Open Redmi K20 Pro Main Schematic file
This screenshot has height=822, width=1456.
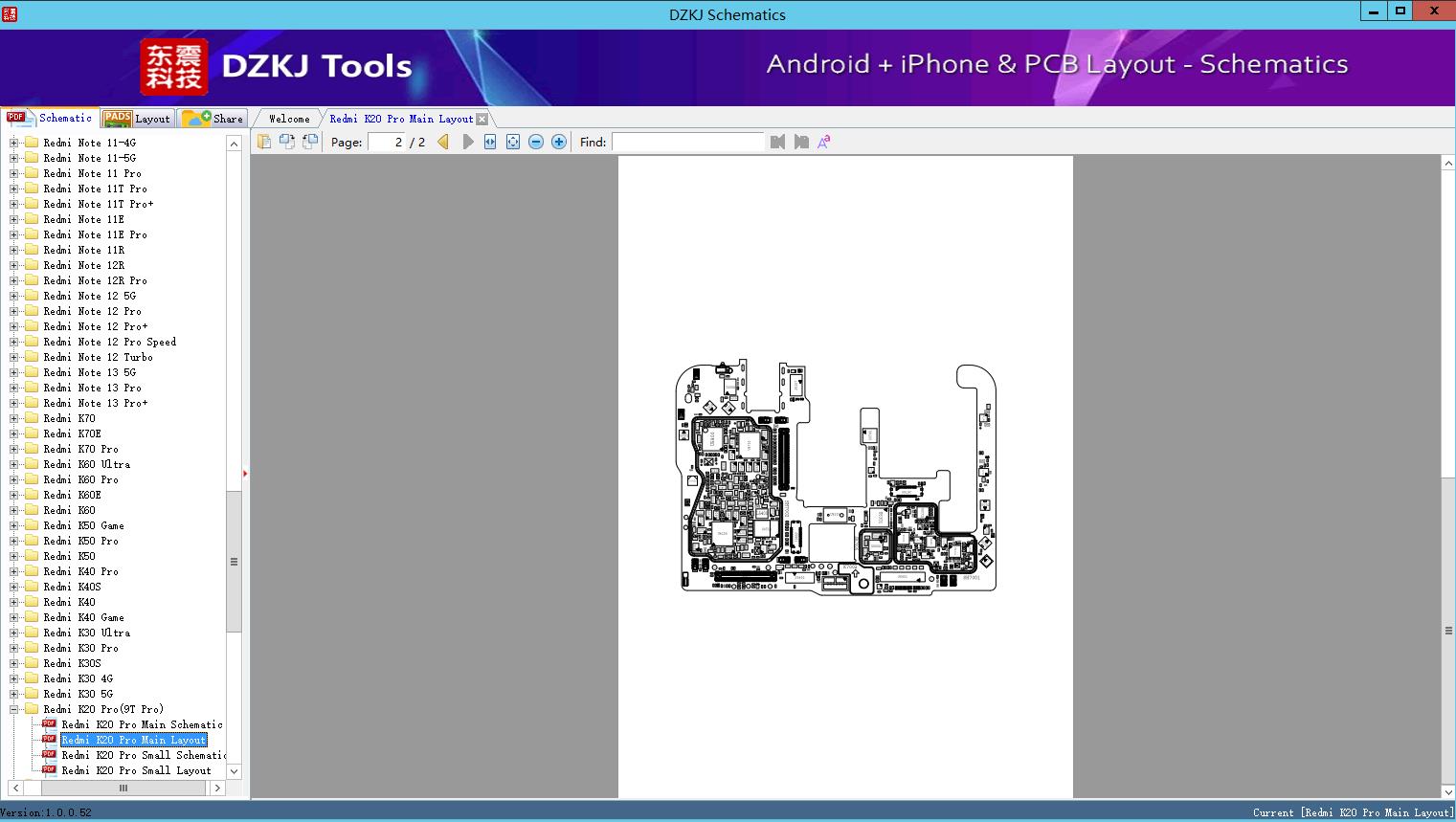142,724
